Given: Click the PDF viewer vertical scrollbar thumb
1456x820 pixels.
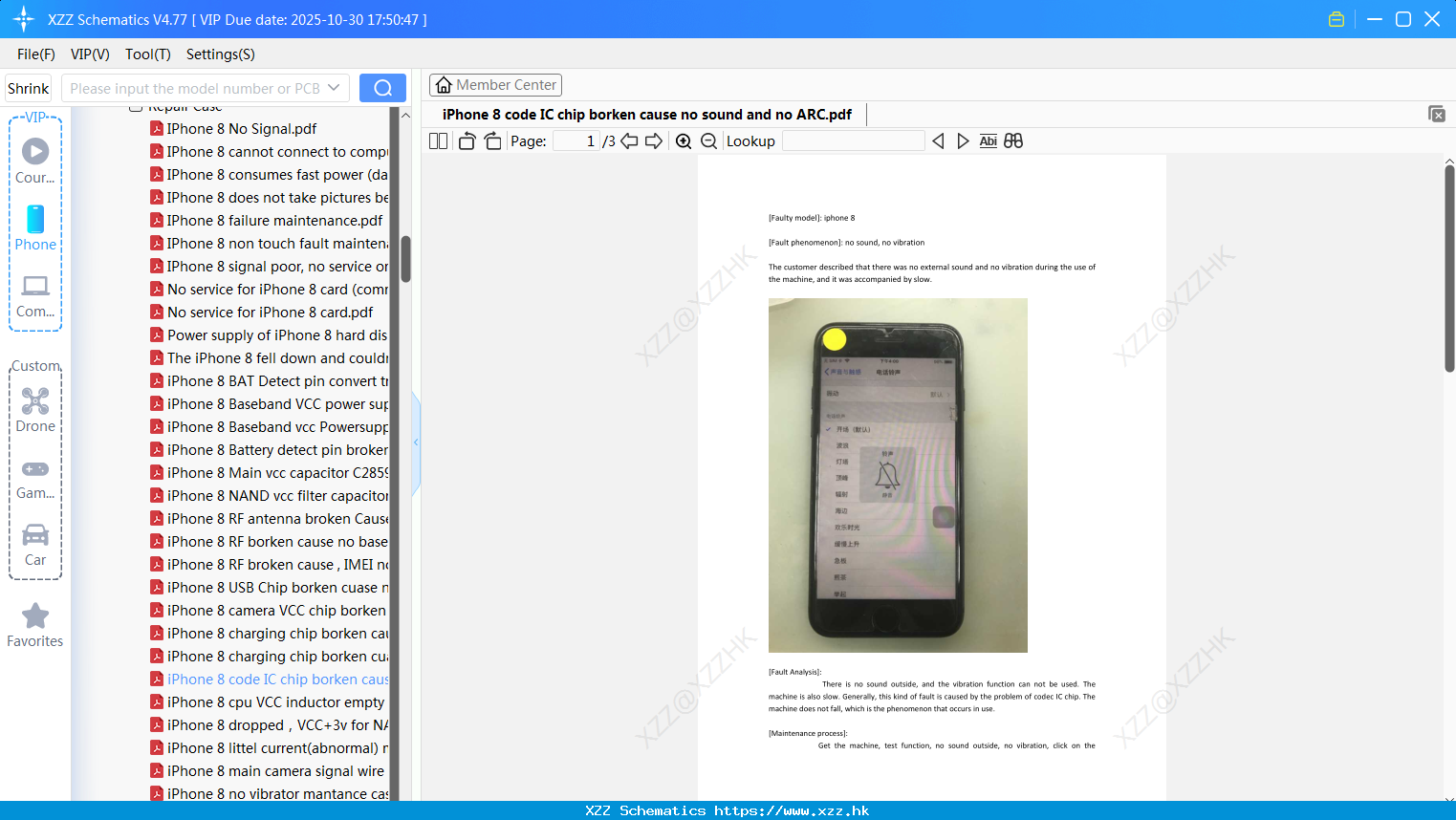Looking at the screenshot, I should [x=1449, y=269].
